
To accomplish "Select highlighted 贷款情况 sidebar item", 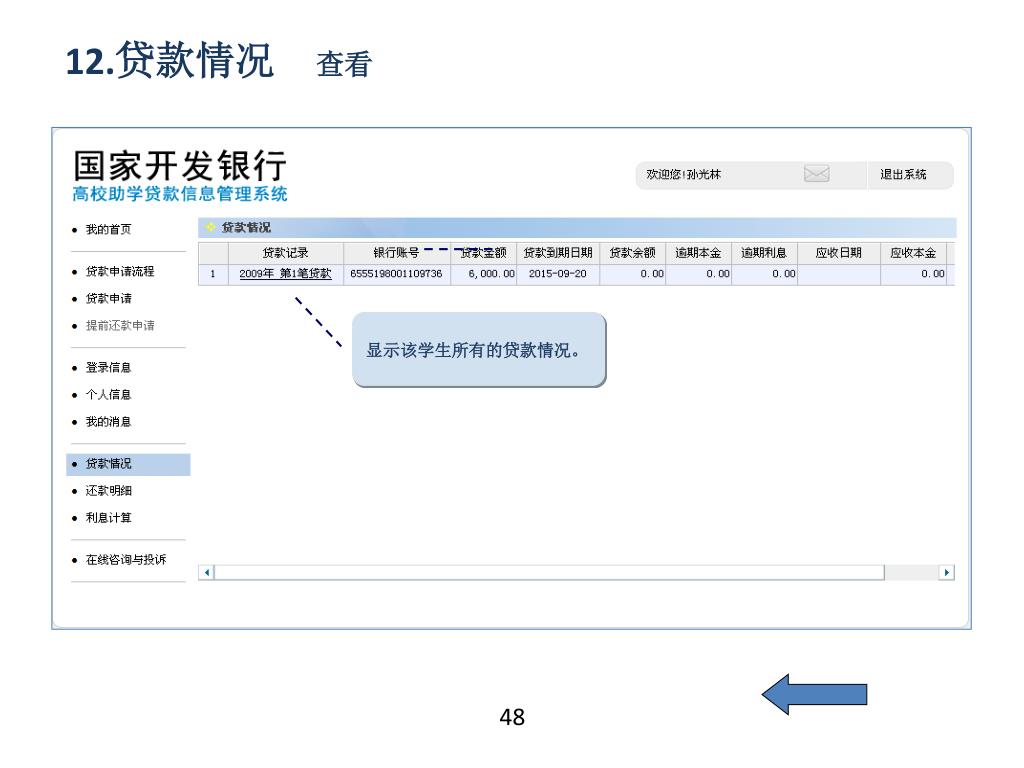I will pyautogui.click(x=129, y=464).
